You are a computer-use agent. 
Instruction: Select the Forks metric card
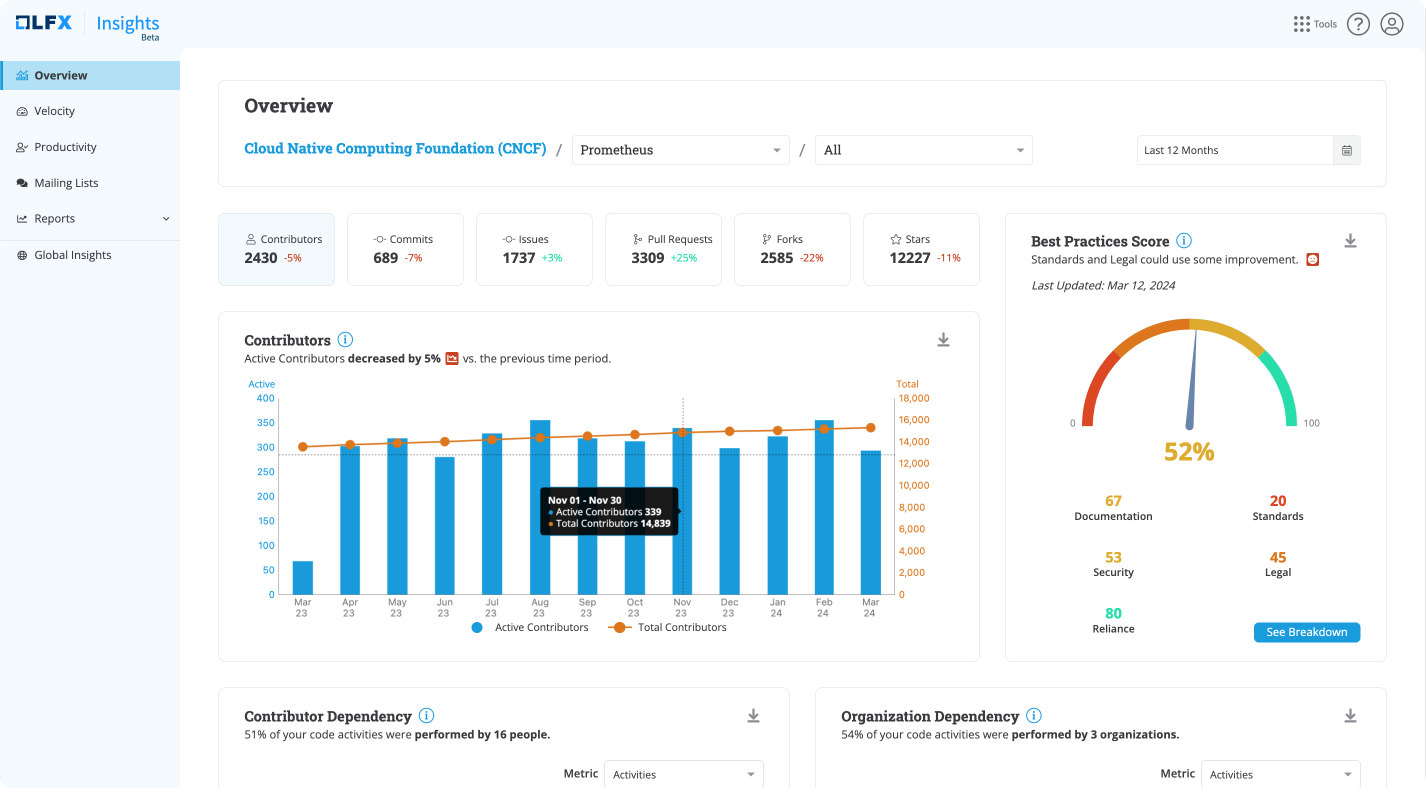coord(792,249)
